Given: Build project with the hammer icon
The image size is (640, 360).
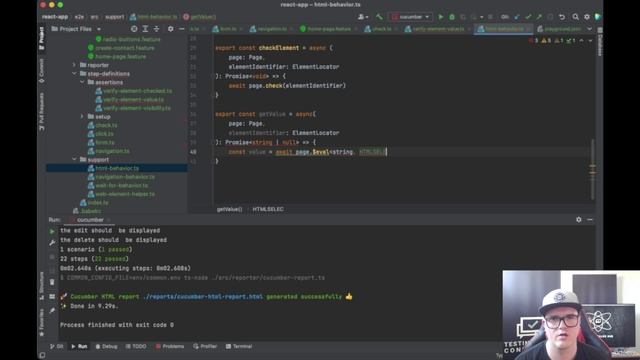Looking at the screenshot, I should coord(379,17).
